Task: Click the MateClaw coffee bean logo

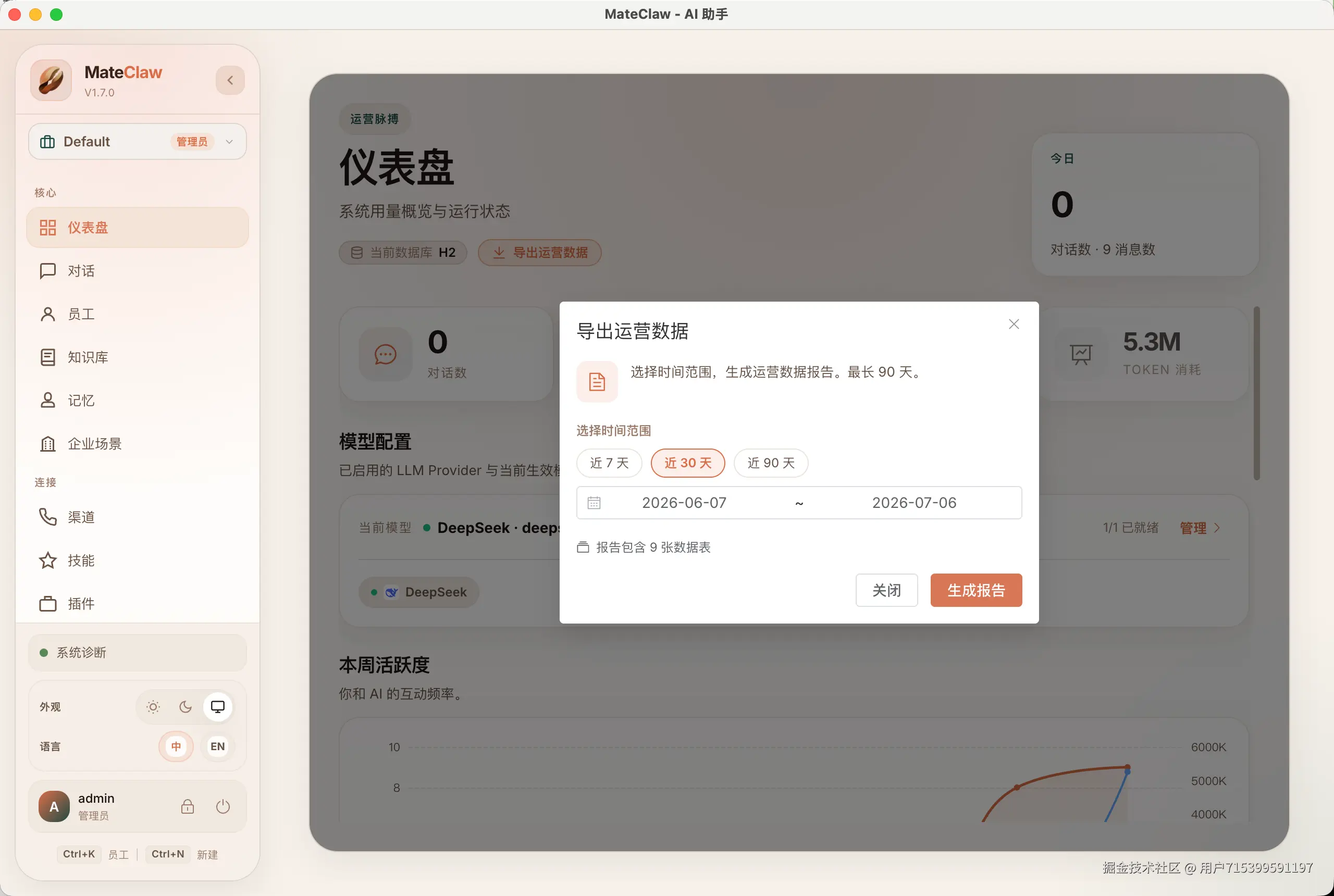Action: tap(51, 80)
